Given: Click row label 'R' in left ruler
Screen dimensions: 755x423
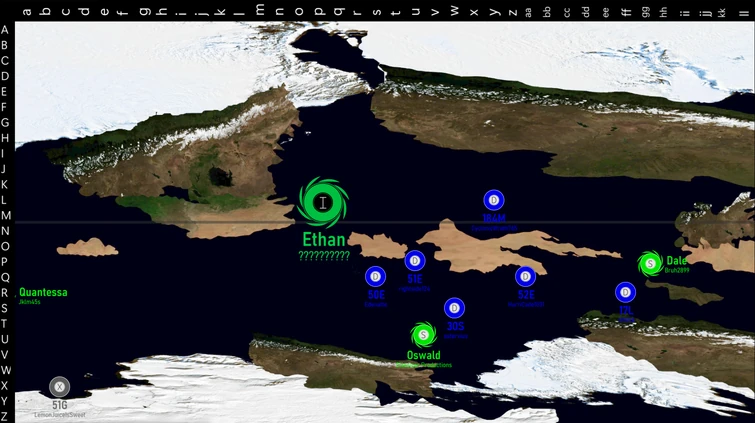Looking at the screenshot, I should [5, 292].
